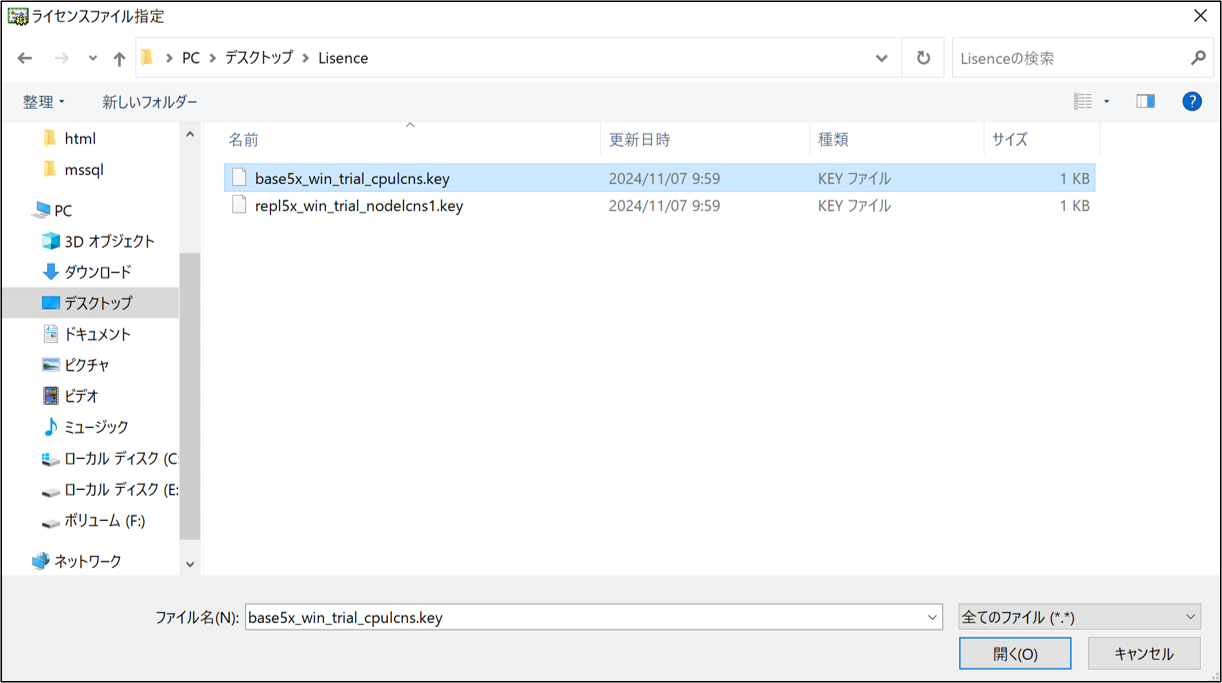The height and width of the screenshot is (683, 1222).
Task: Expand the view options dropdown arrow
Action: coord(1106,101)
